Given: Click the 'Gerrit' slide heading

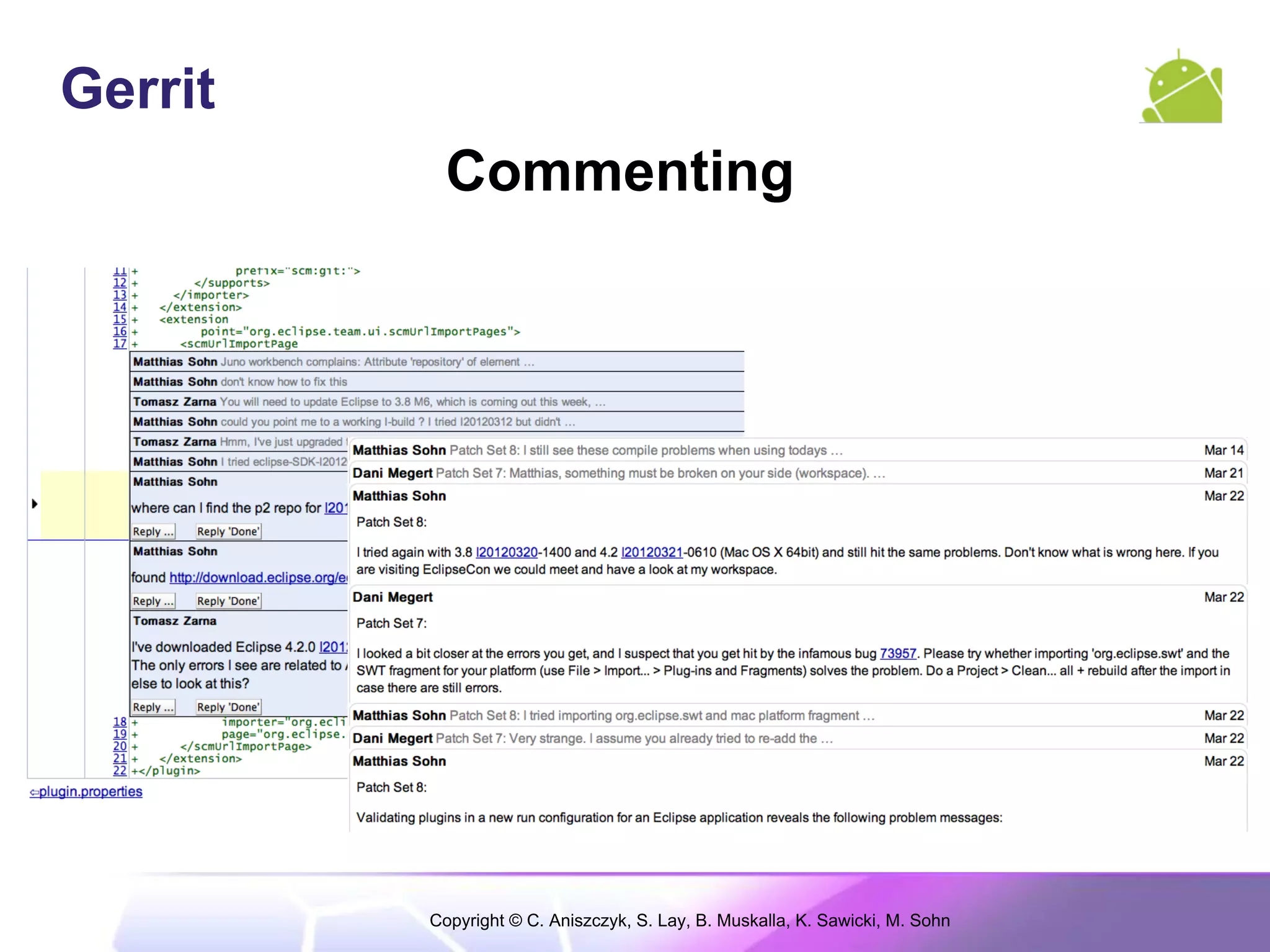Looking at the screenshot, I should click(x=138, y=89).
